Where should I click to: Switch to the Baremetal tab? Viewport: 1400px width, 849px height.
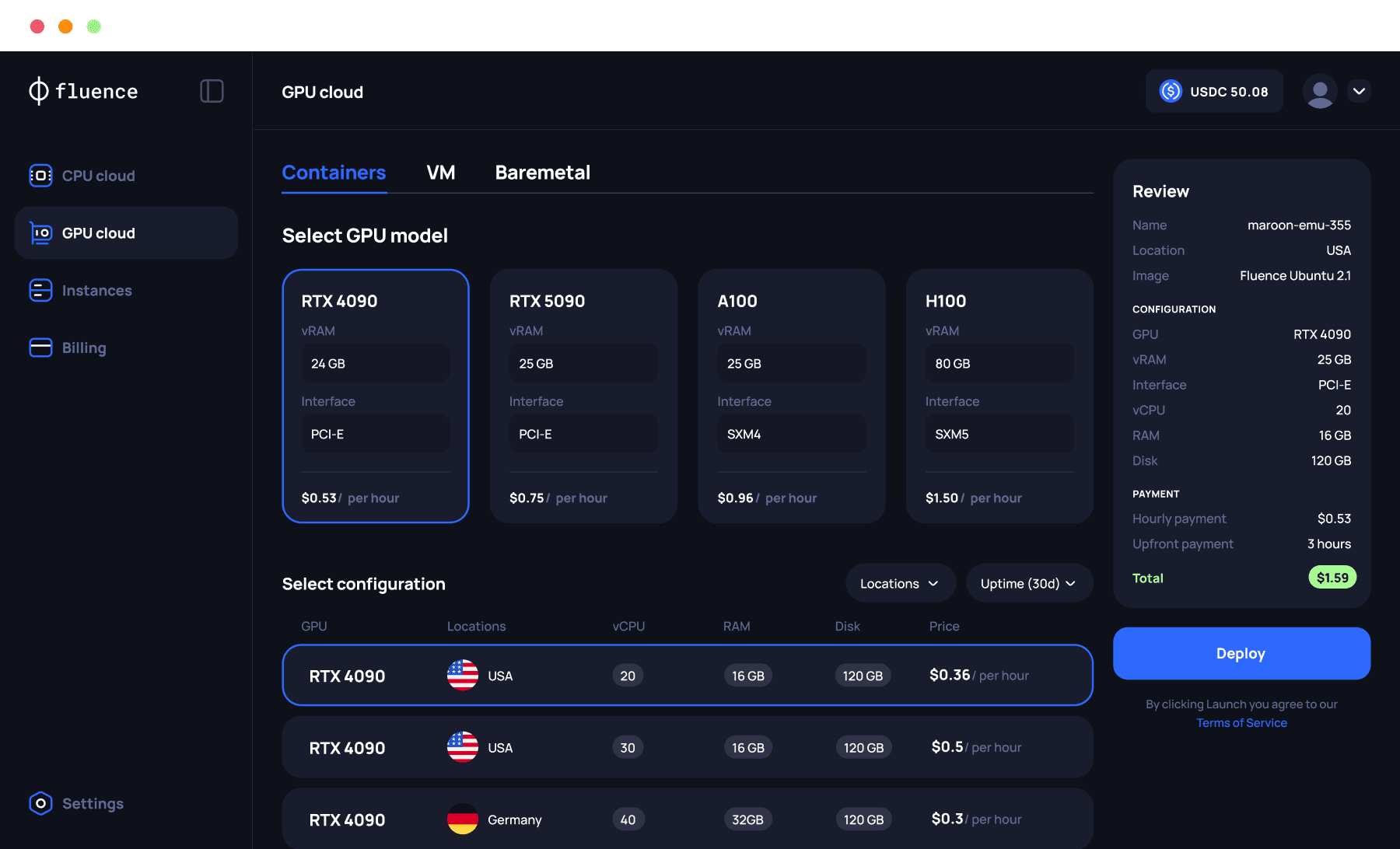542,173
